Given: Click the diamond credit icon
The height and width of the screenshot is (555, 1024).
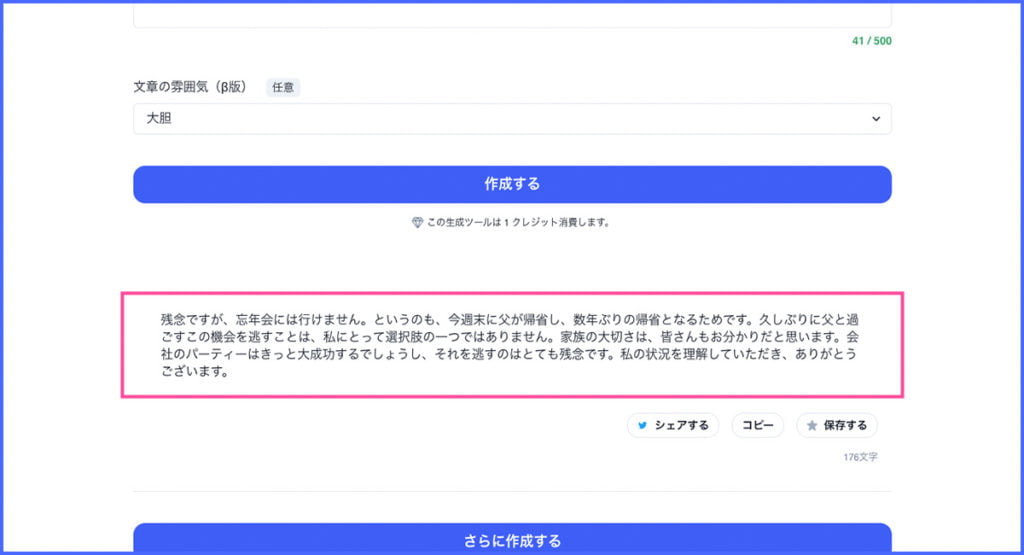Looking at the screenshot, I should coord(417,222).
